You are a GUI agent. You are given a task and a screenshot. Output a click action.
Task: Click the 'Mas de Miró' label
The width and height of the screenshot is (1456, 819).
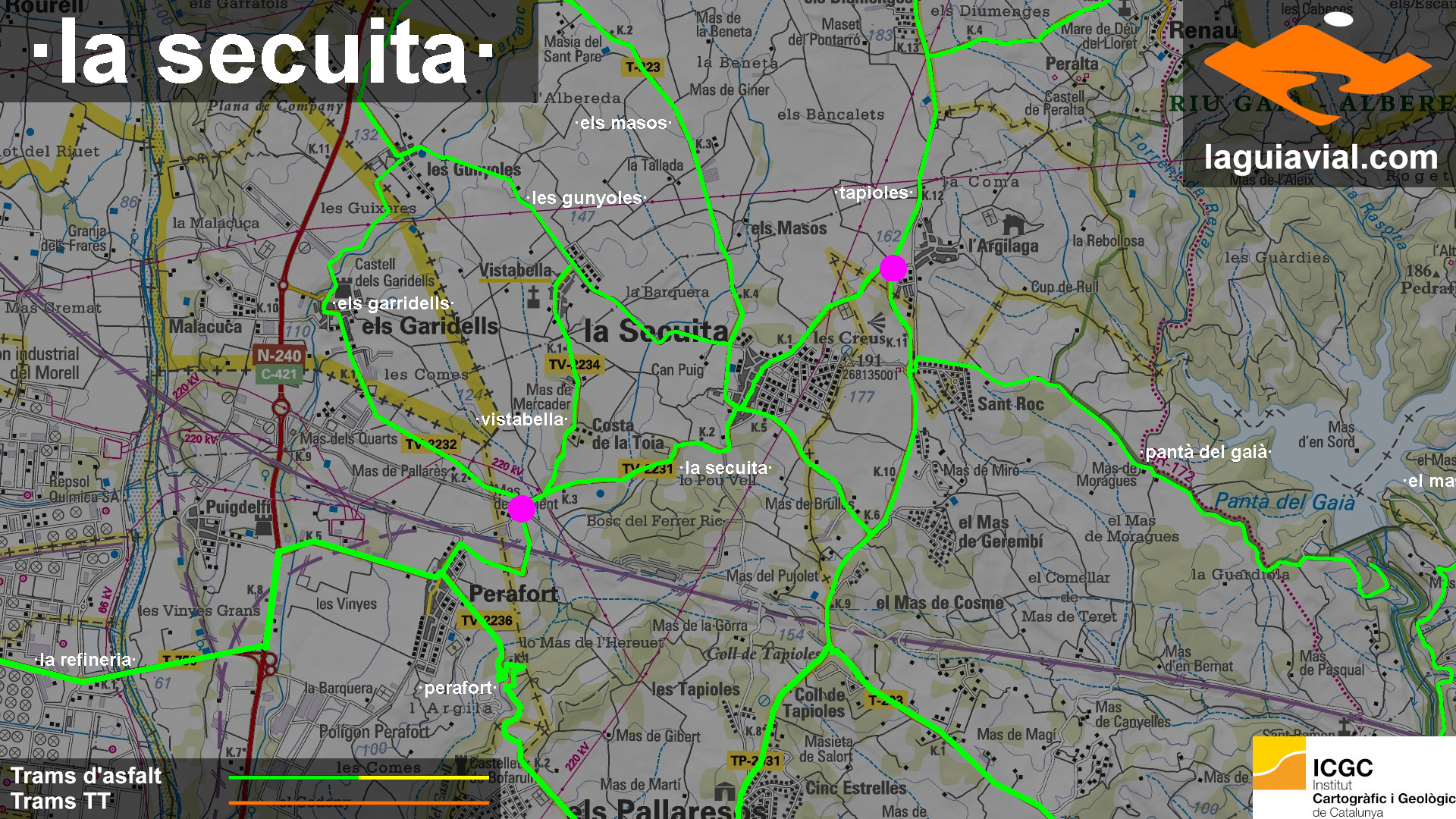[x=981, y=470]
